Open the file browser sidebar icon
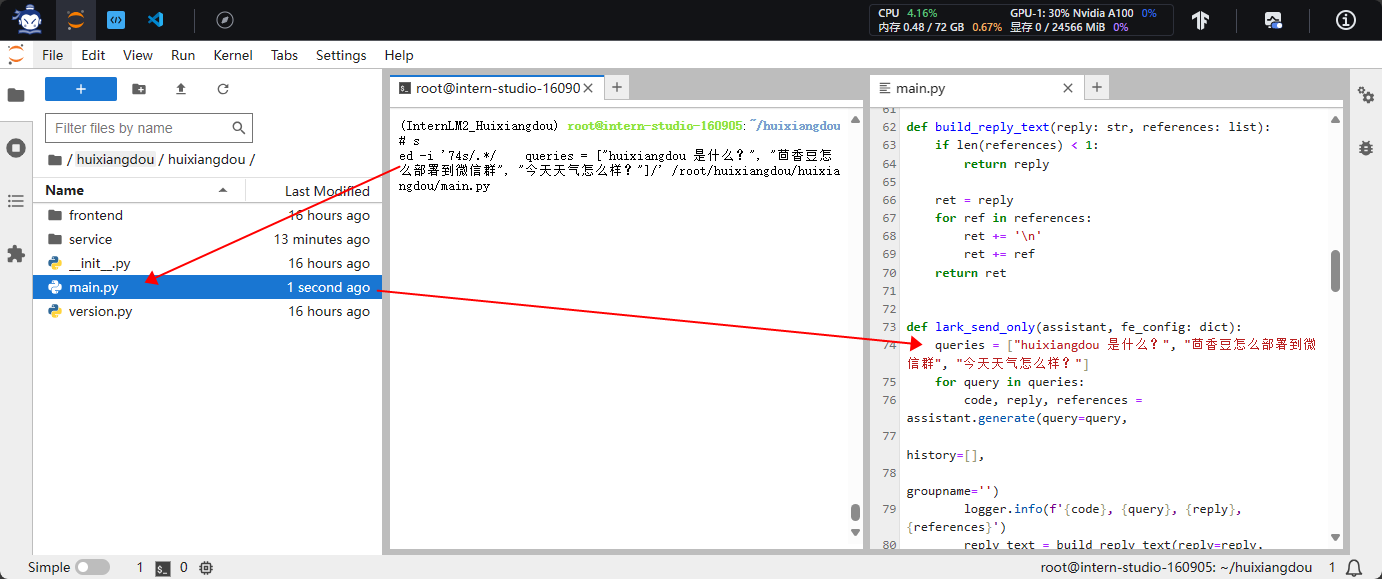Image resolution: width=1382 pixels, height=579 pixels. pyautogui.click(x=16, y=95)
